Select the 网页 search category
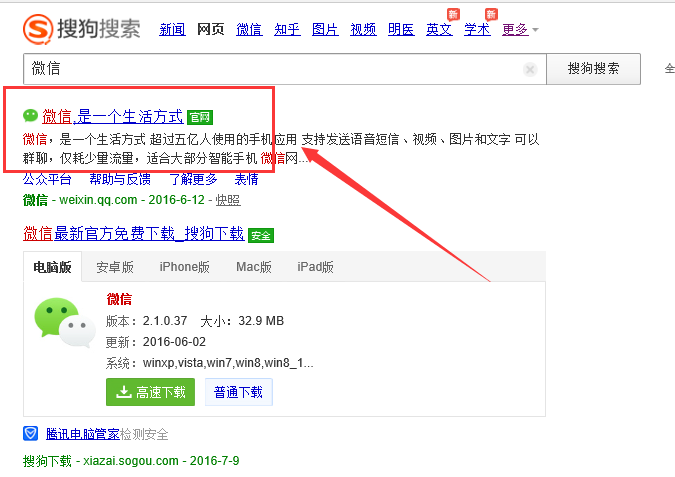The height and width of the screenshot is (477, 675). tap(211, 29)
